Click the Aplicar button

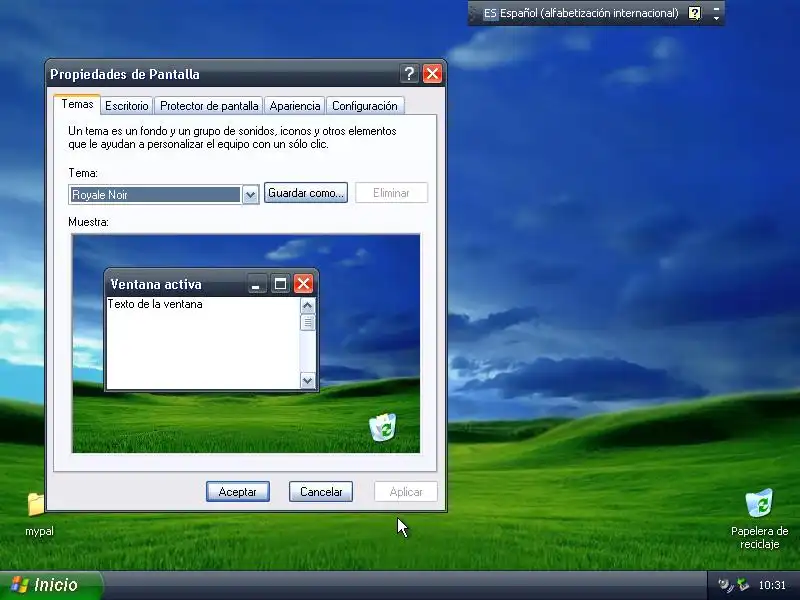(x=406, y=492)
